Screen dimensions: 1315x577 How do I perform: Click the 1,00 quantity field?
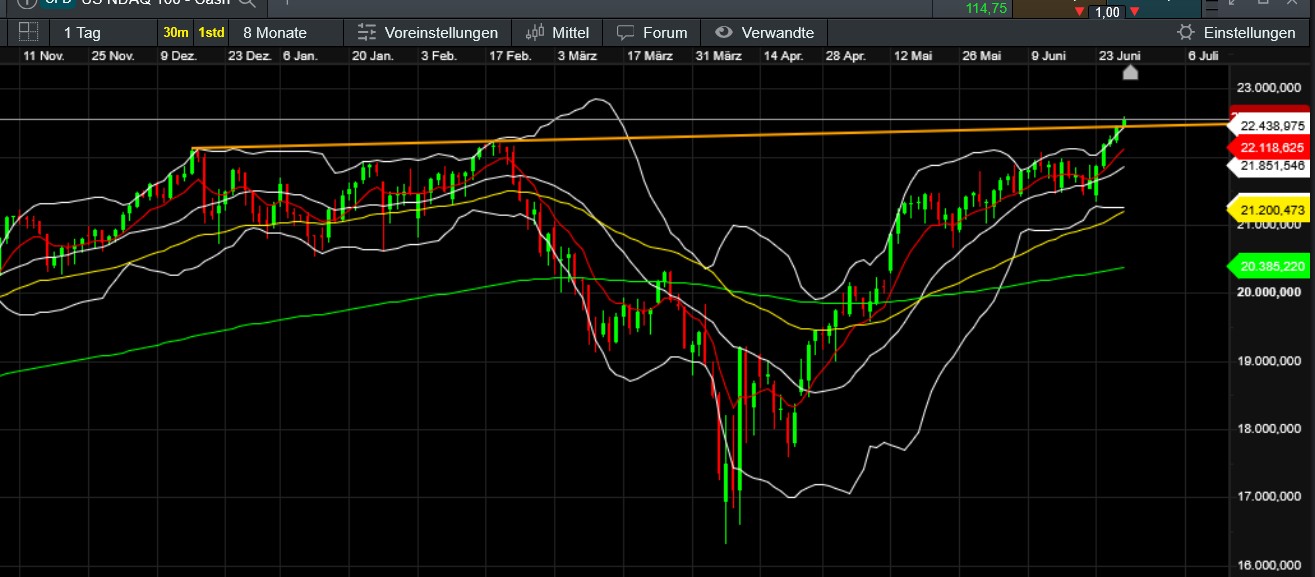1107,12
